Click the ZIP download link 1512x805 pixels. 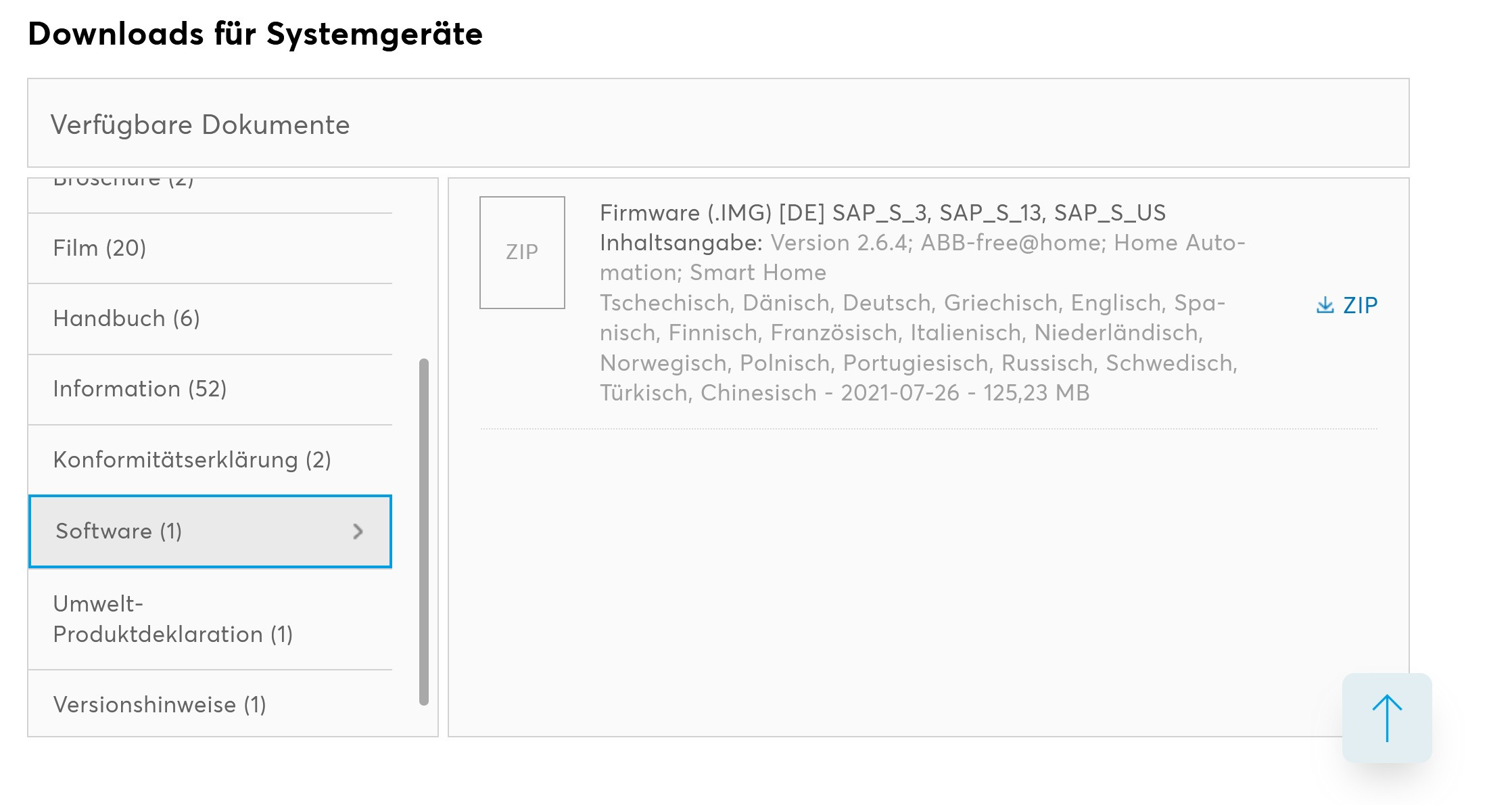pos(1346,305)
